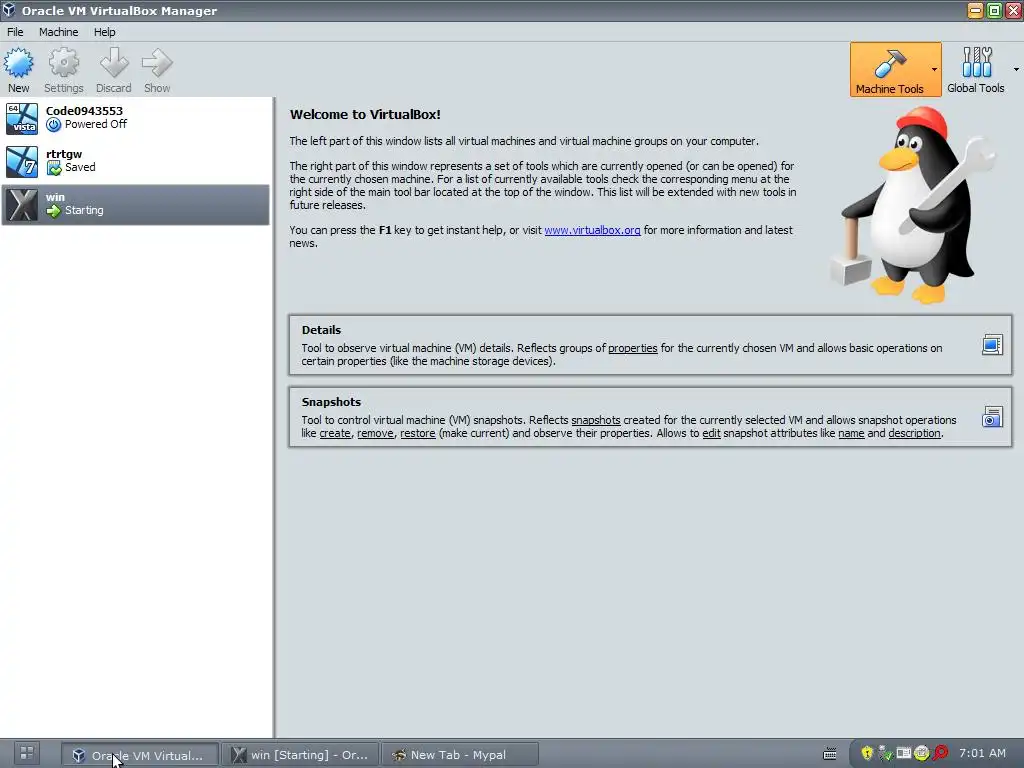1024x768 pixels.
Task: Click the X OS icon of win
Action: (22, 204)
